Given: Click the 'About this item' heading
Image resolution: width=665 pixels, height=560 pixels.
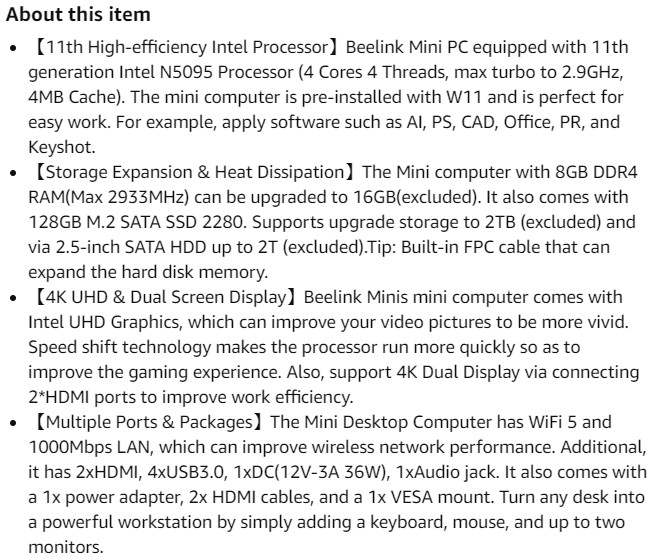Looking at the screenshot, I should 78,14.
